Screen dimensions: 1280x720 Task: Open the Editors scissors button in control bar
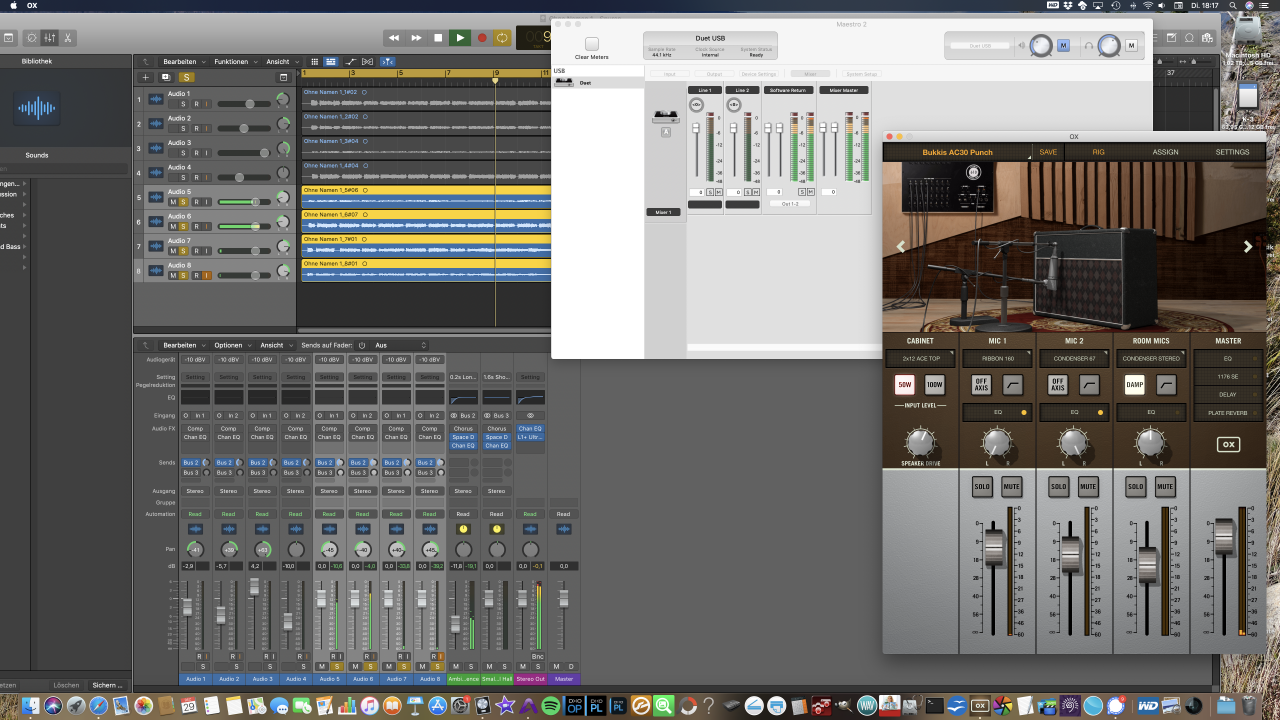pyautogui.click(x=68, y=38)
